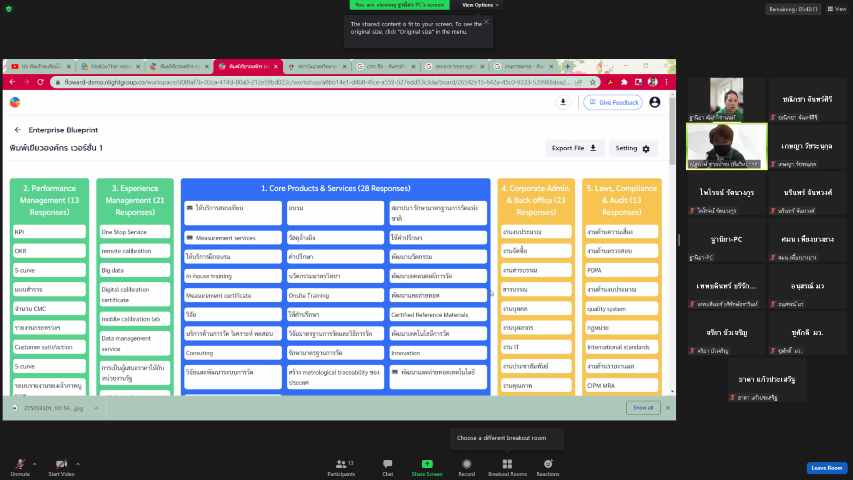Click the Record icon
The image size is (853, 480).
click(467, 464)
